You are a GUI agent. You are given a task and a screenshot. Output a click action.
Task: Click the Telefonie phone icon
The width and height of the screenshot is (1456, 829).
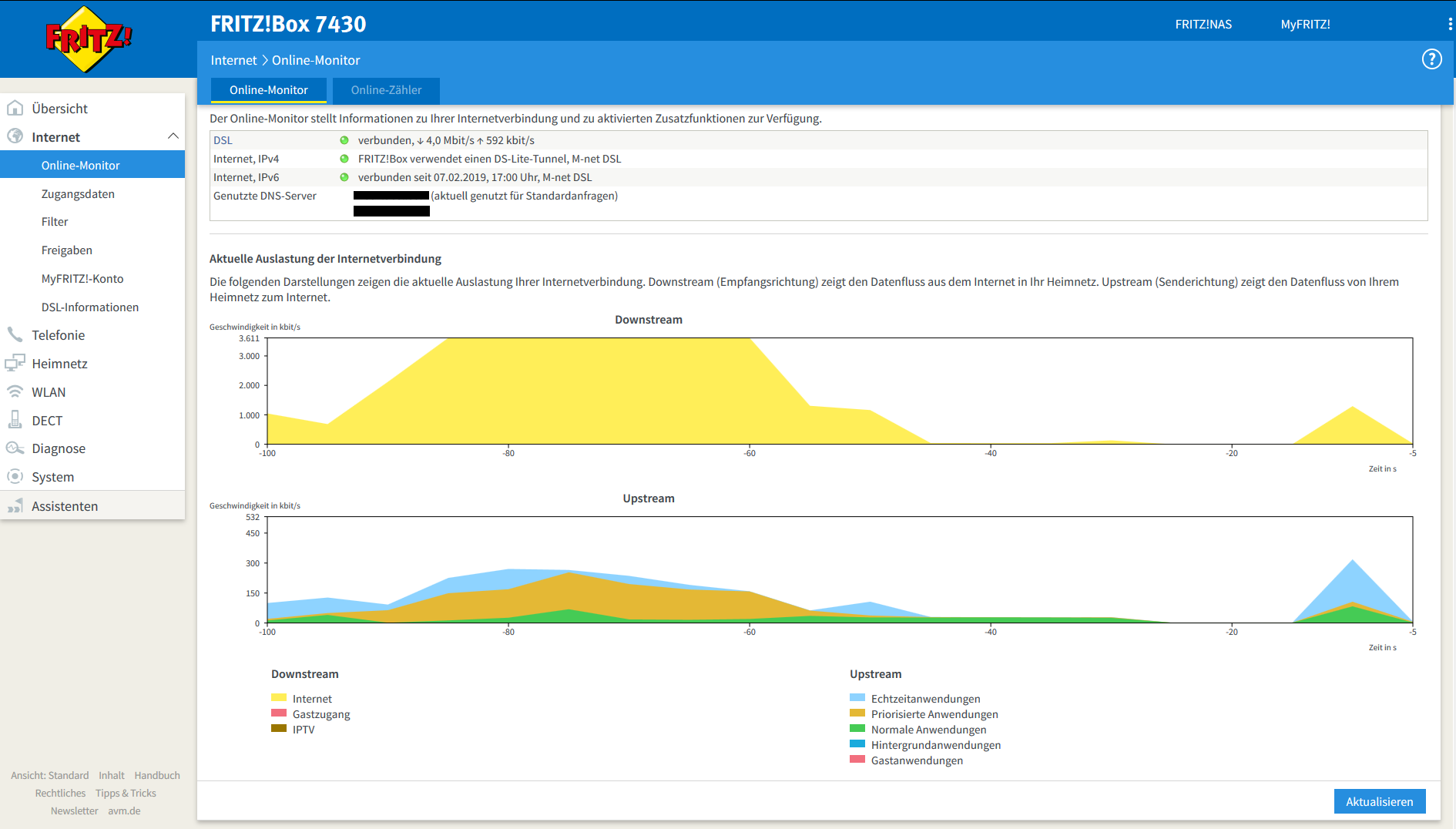(15, 334)
